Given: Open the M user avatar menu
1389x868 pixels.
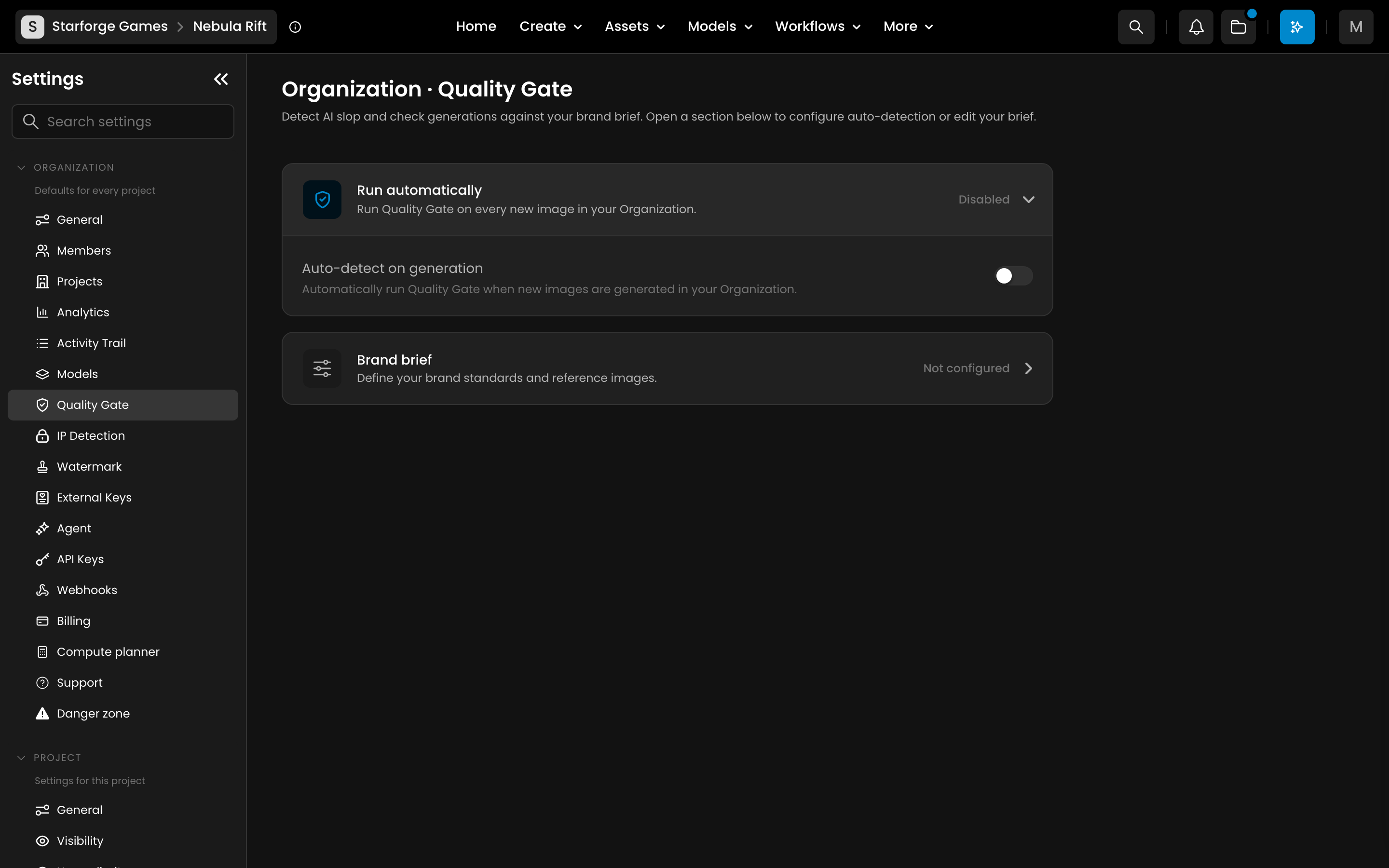Looking at the screenshot, I should click(1355, 27).
